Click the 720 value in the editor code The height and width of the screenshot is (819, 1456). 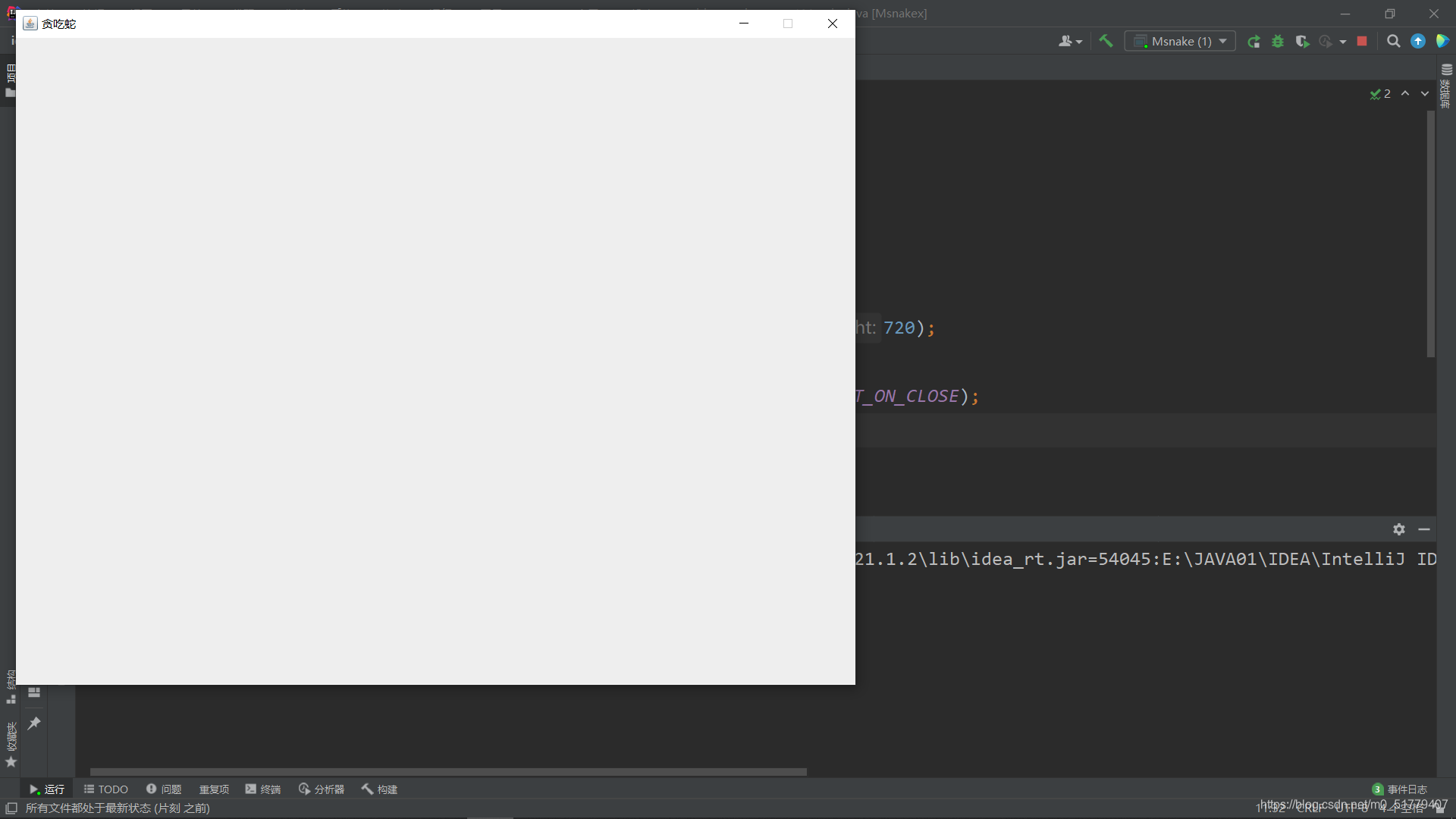(x=899, y=328)
